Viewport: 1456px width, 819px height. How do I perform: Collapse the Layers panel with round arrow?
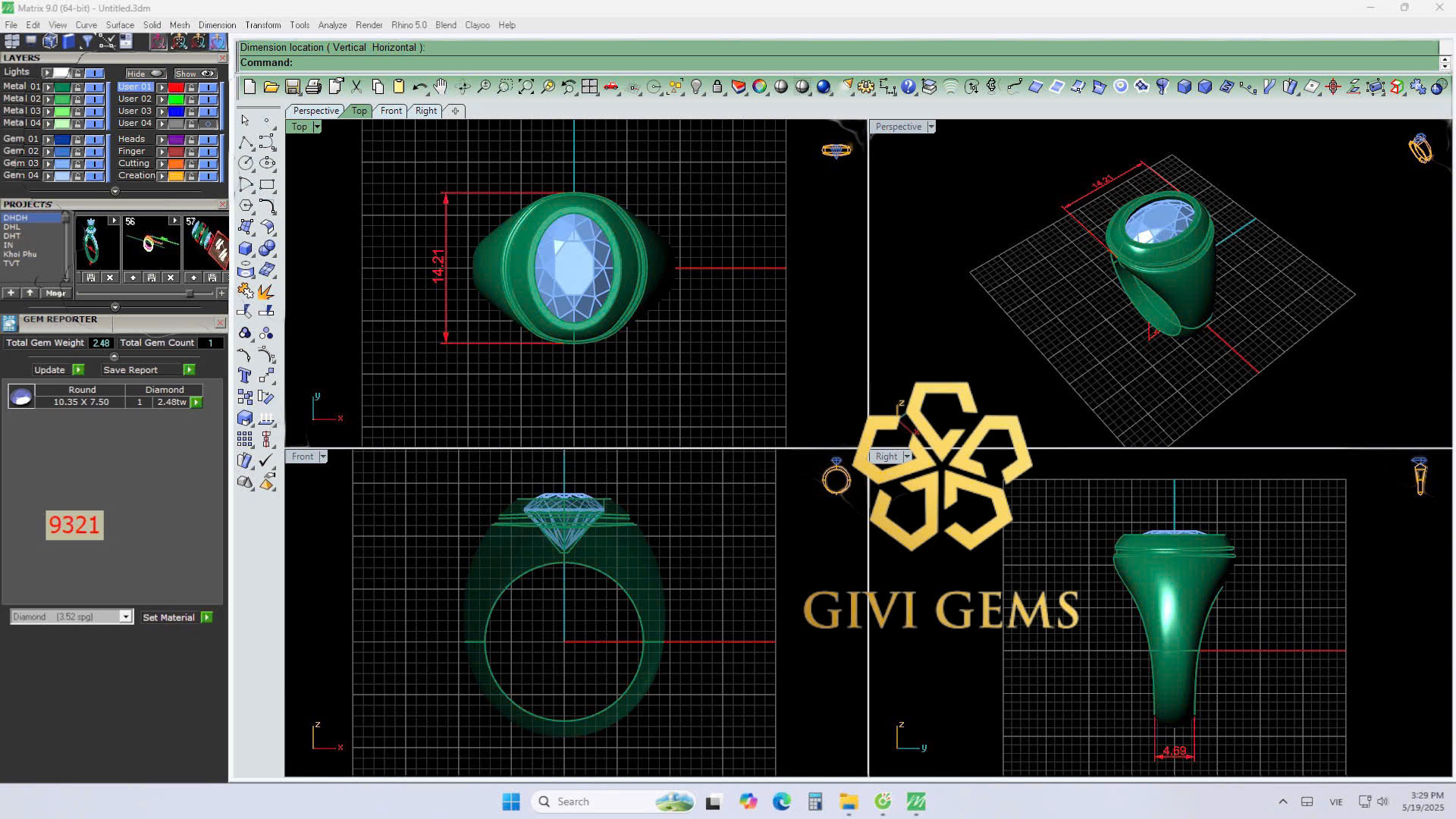[115, 191]
